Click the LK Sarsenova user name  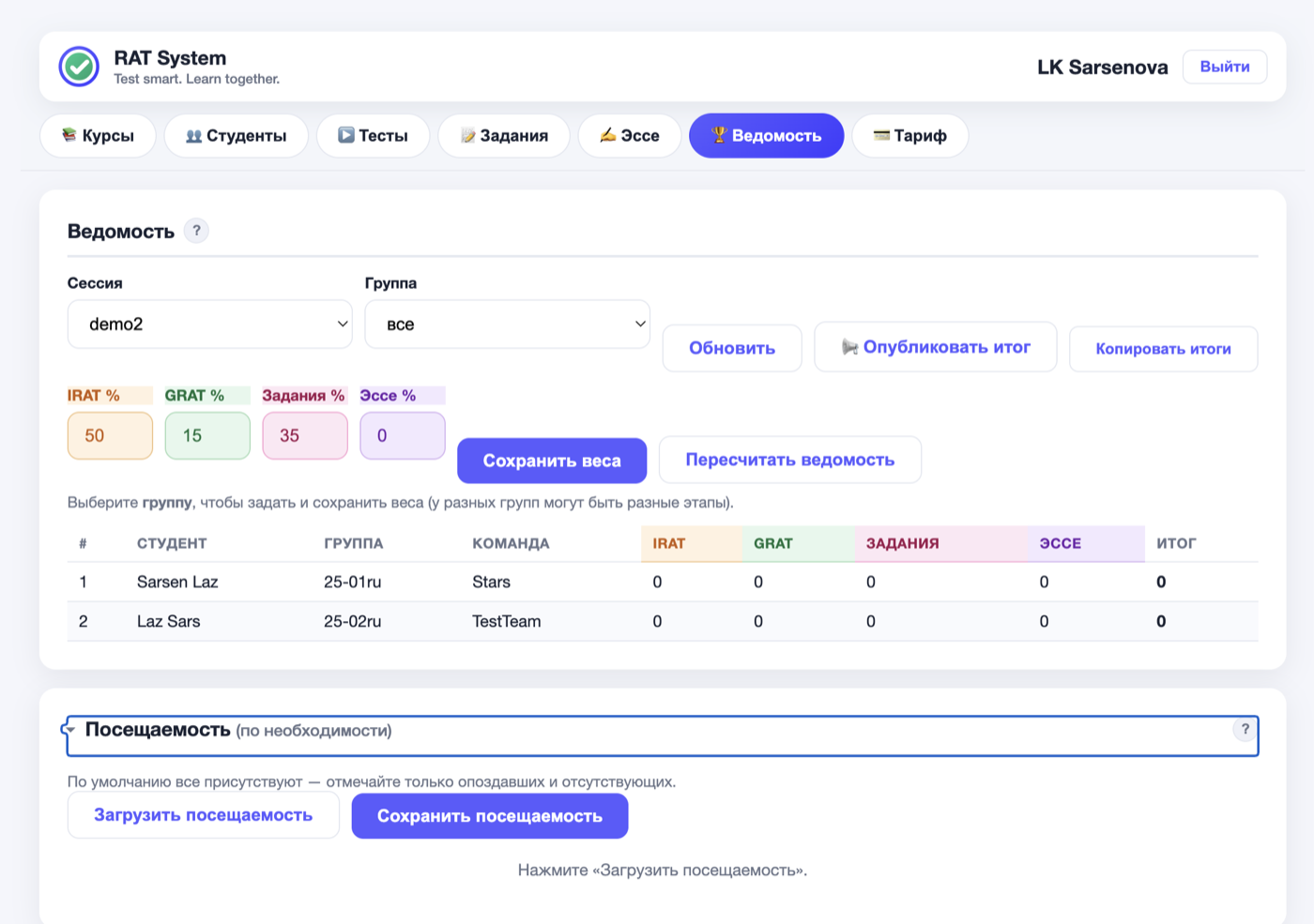pyautogui.click(x=1103, y=68)
